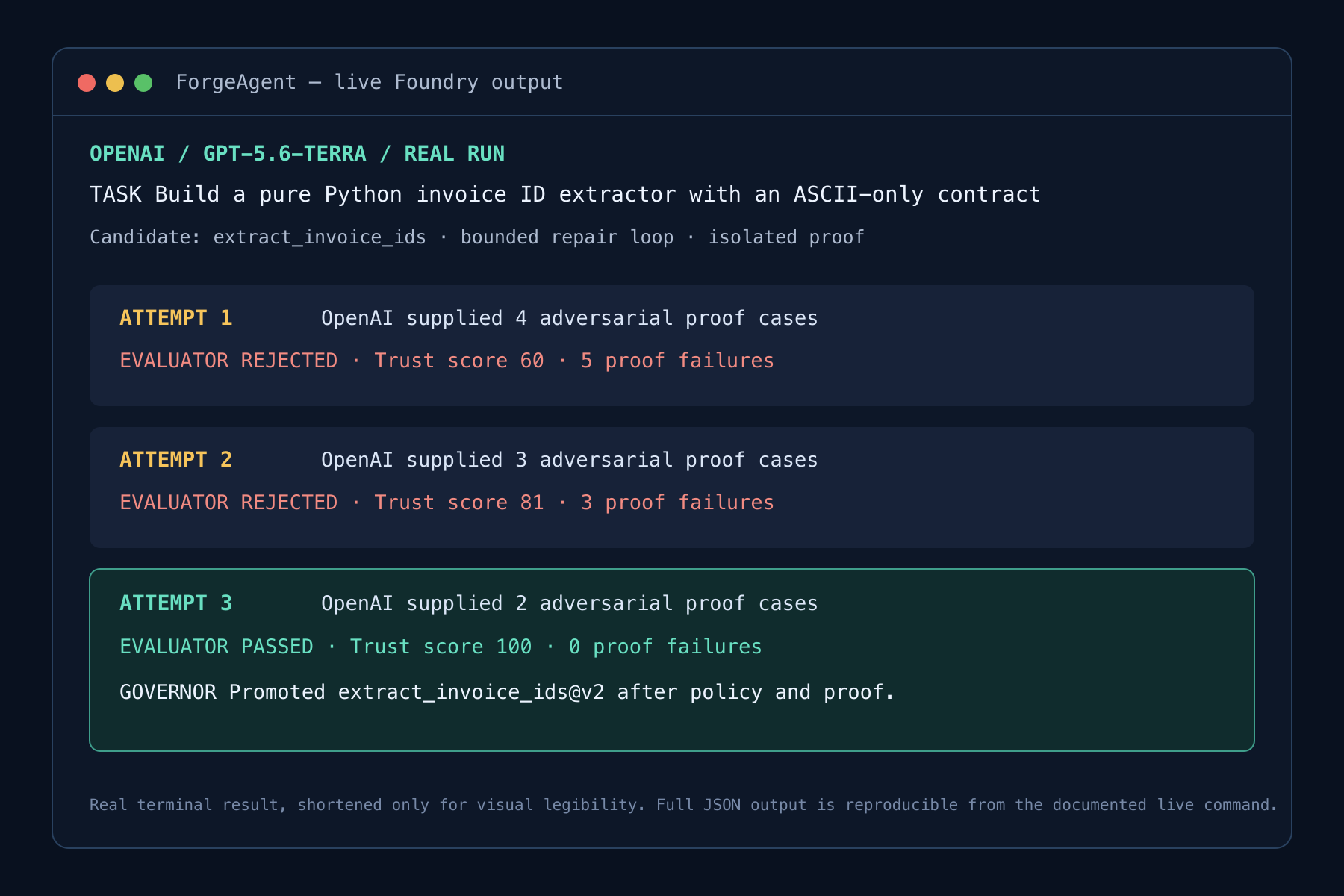Click the GOVERNOR Promoted extract_invoice_ids@v2 line

(507, 693)
